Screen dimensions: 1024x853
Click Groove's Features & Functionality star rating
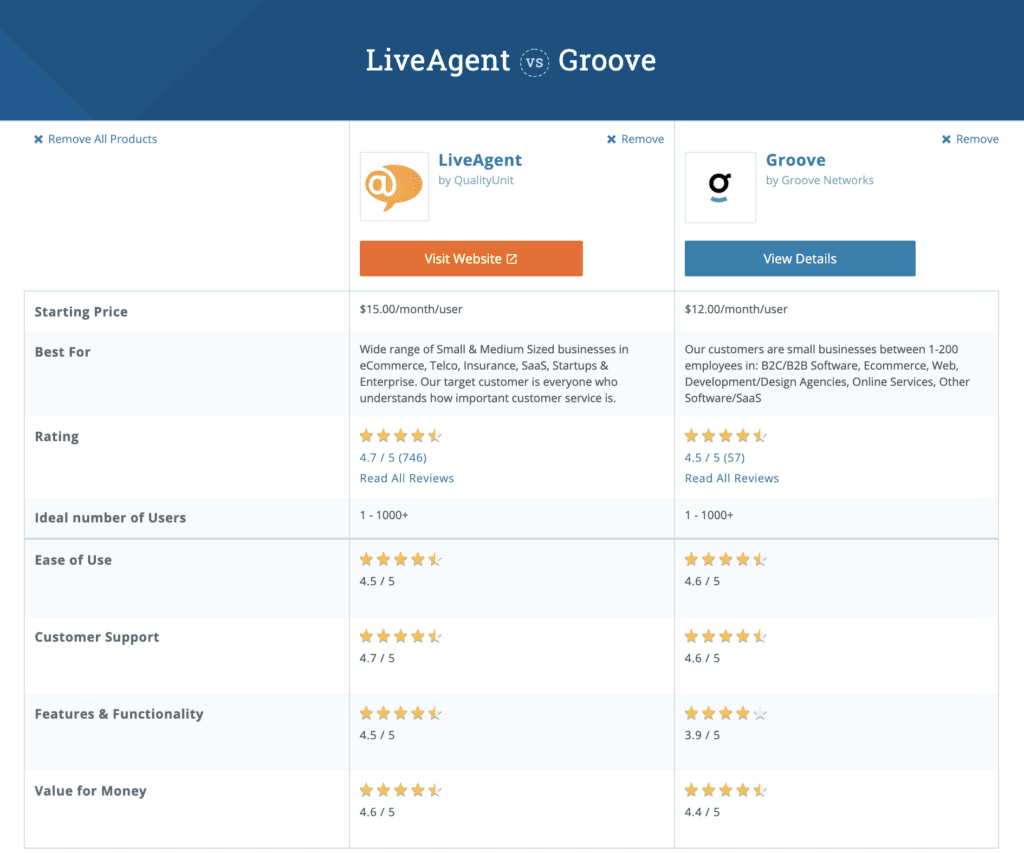tap(725, 713)
